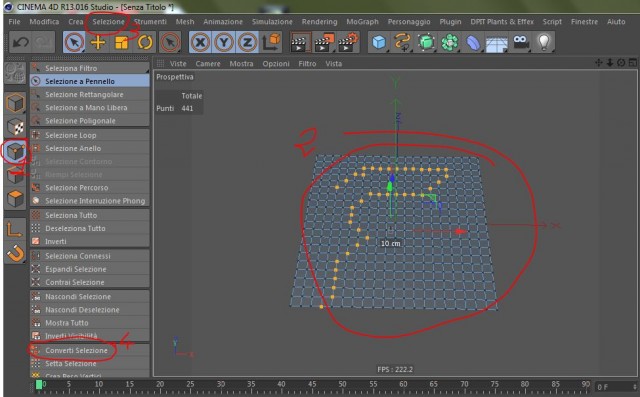Add a camera object

(x=520, y=42)
